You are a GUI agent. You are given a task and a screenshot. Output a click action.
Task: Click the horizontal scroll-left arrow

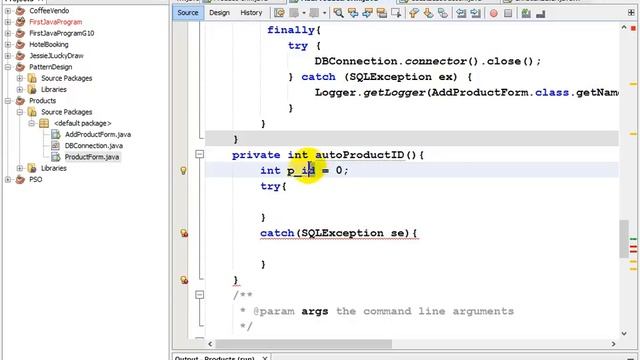[210, 344]
